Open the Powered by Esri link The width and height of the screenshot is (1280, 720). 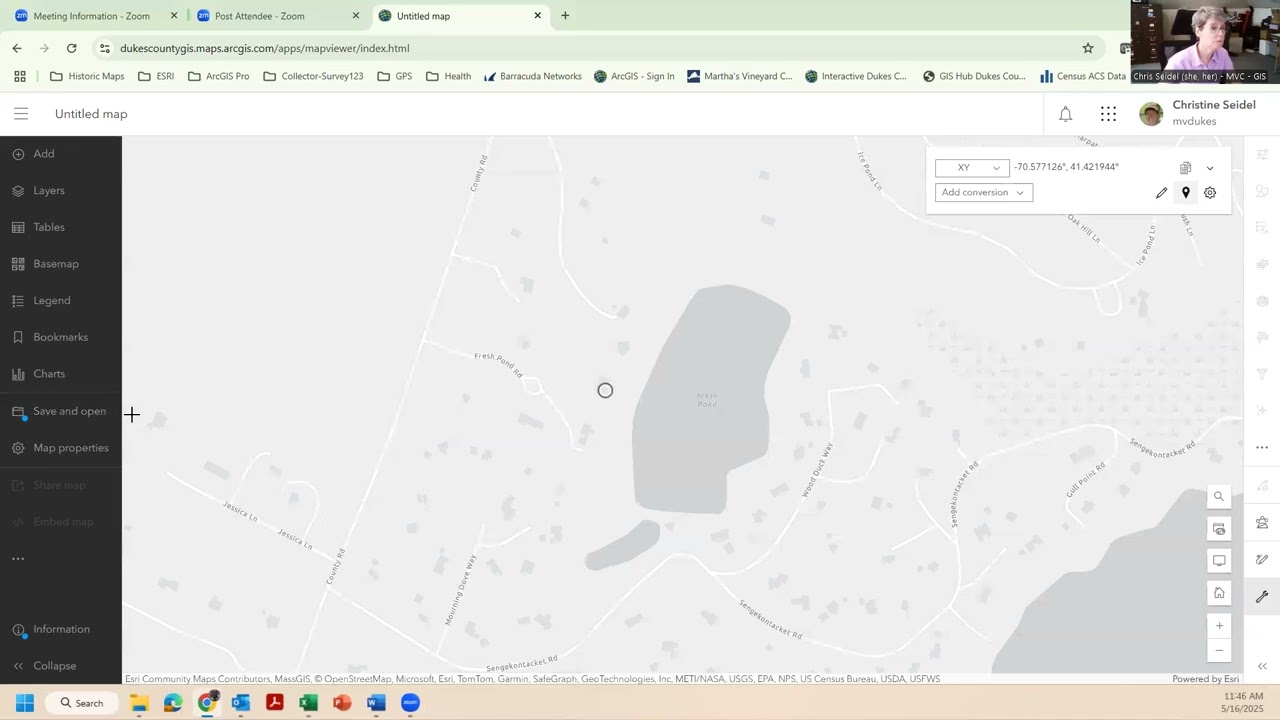click(1205, 679)
